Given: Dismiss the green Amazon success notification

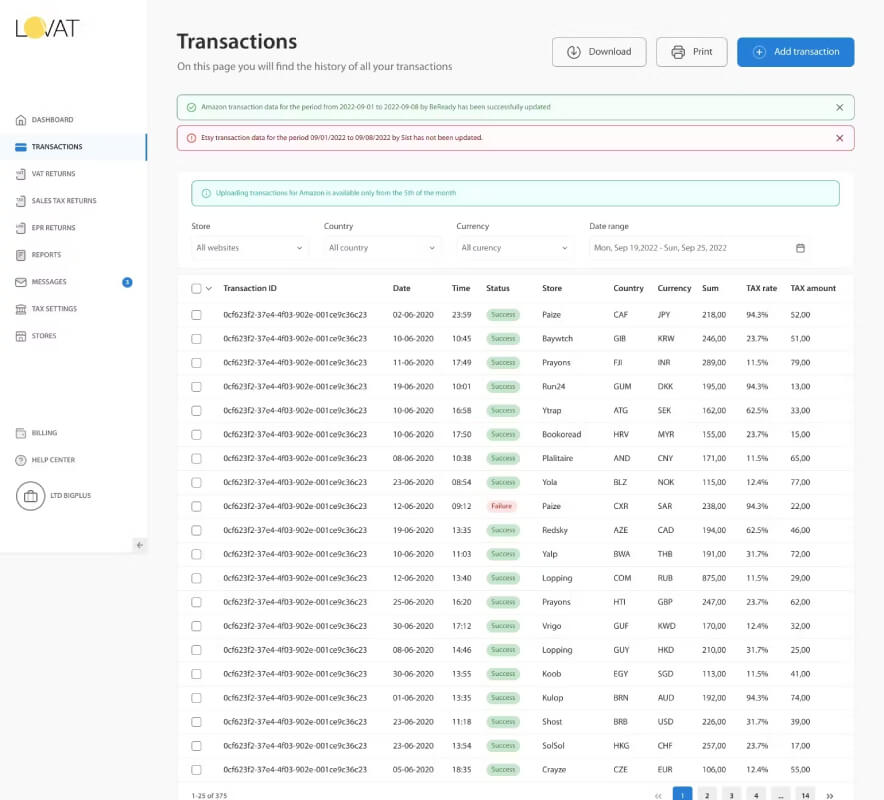Looking at the screenshot, I should click(x=839, y=108).
